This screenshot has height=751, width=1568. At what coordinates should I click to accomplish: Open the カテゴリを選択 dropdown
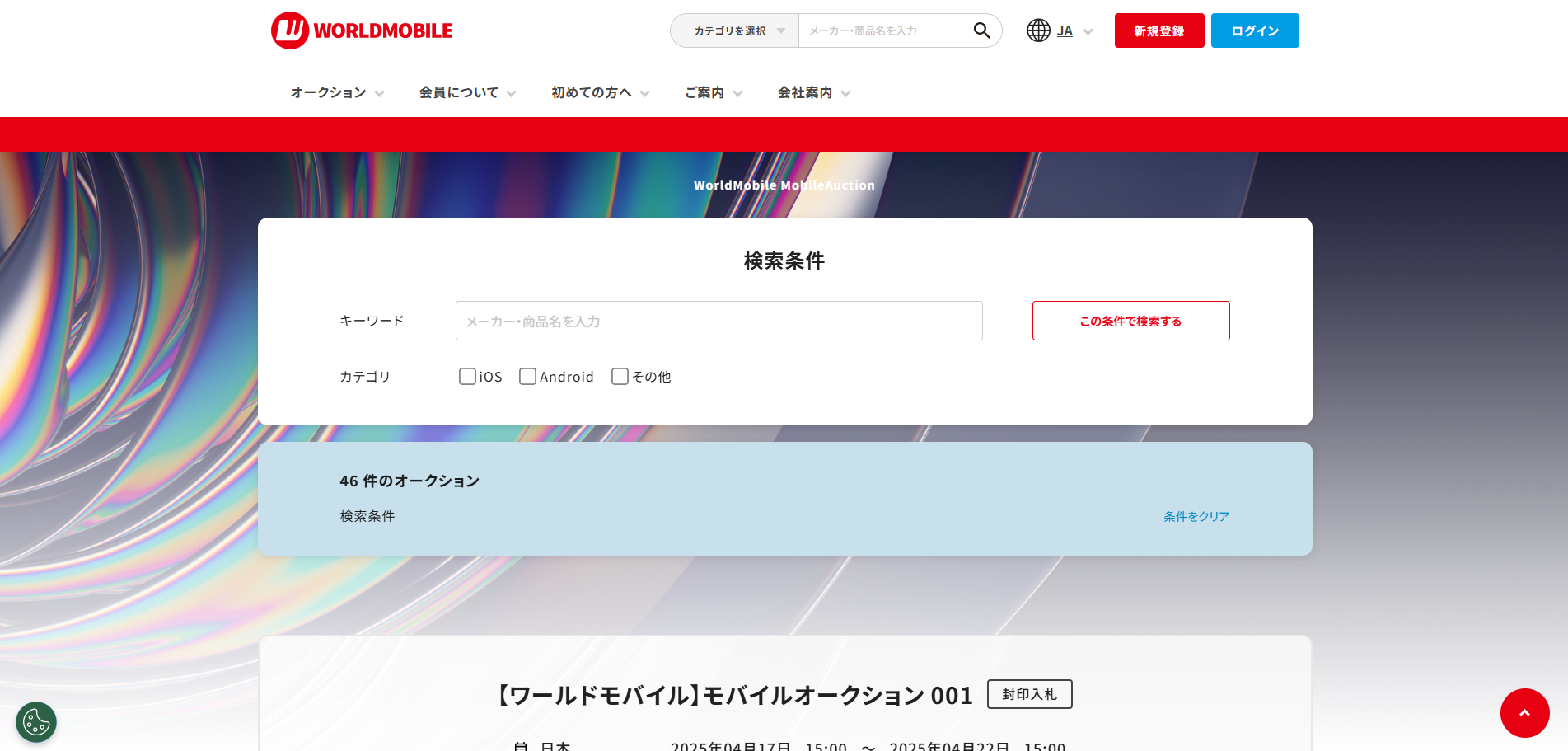pos(733,31)
